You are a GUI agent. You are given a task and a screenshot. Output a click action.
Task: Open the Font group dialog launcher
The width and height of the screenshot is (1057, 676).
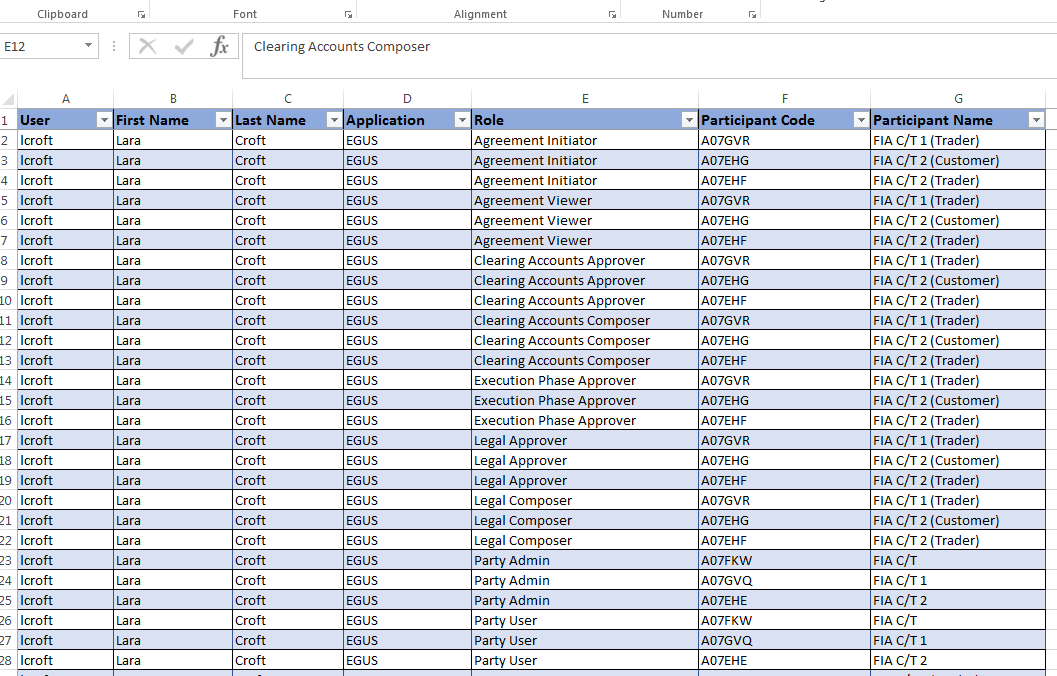point(348,14)
